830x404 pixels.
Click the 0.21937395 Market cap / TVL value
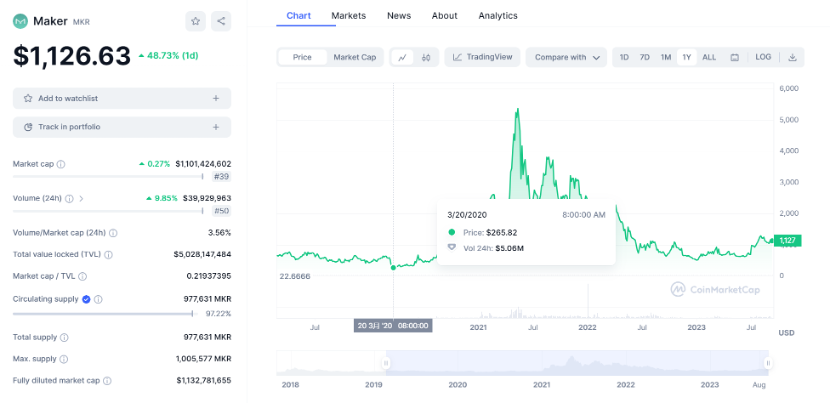click(209, 276)
